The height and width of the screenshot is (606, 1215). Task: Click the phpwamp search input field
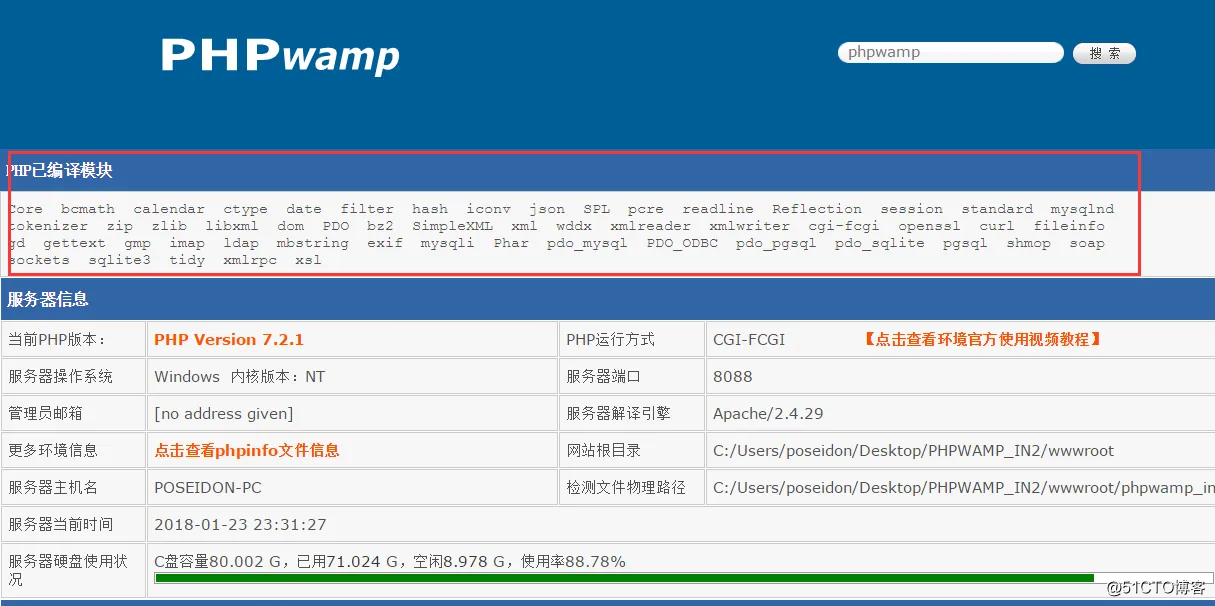pos(950,52)
